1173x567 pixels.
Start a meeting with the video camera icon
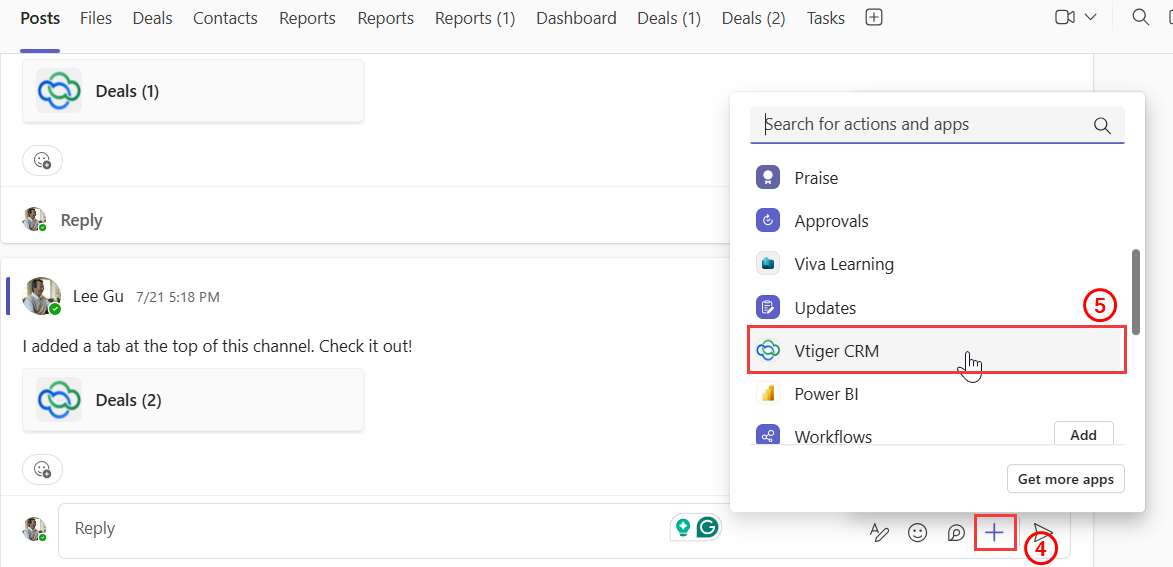[1065, 18]
